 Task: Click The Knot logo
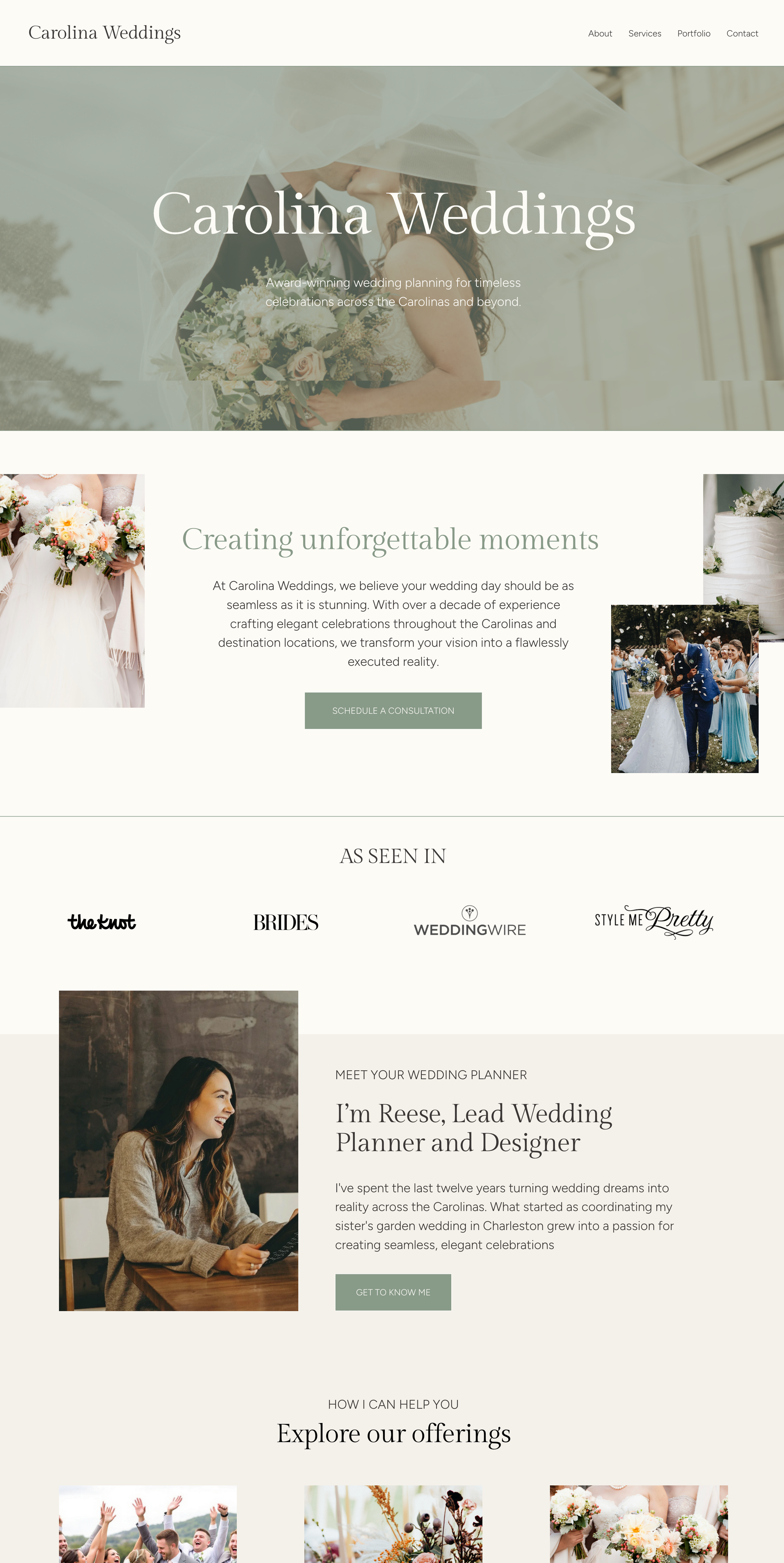(x=102, y=922)
